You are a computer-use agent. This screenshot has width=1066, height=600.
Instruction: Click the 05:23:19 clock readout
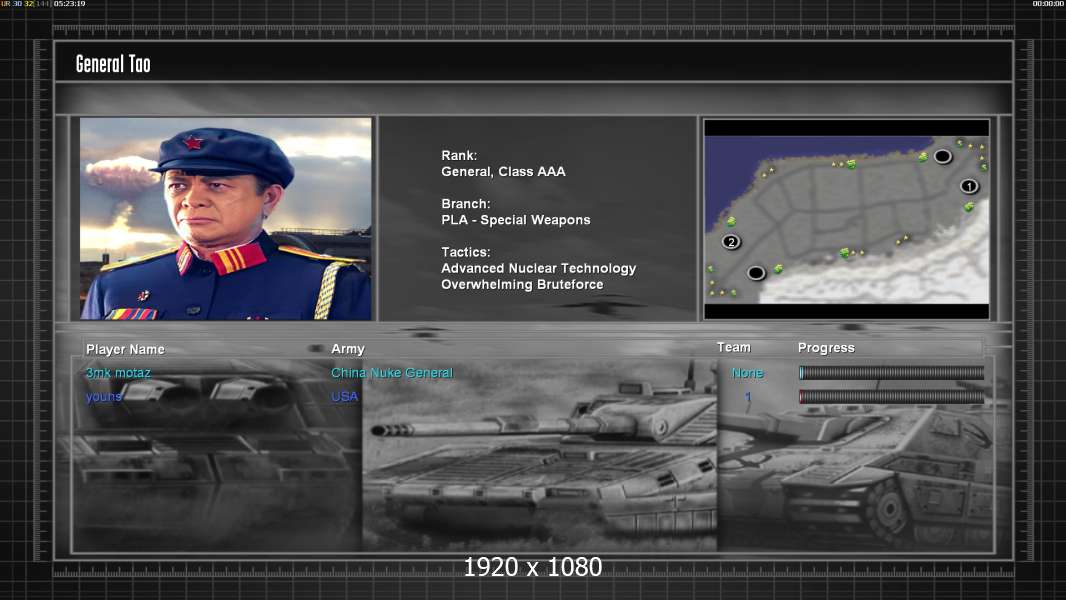(x=69, y=4)
